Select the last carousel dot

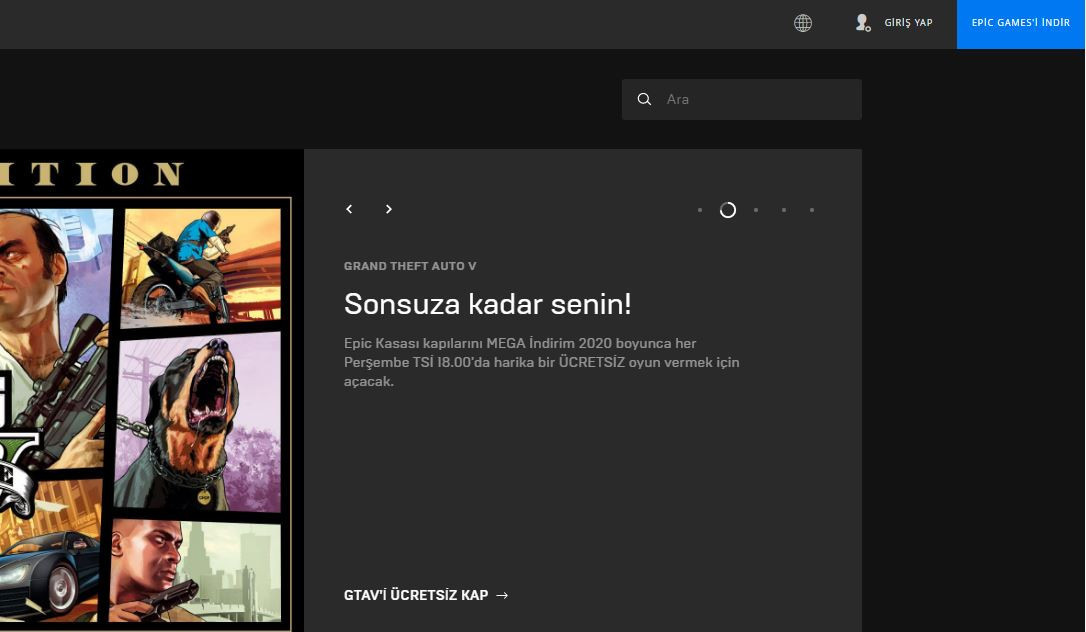pos(812,210)
